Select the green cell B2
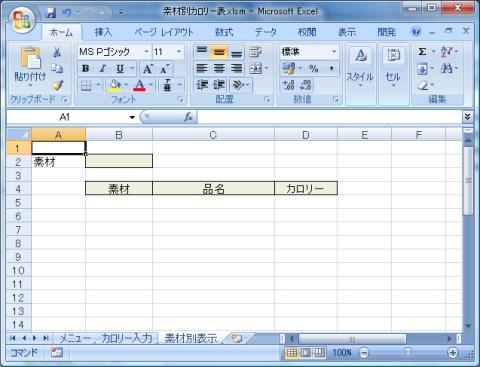The height and width of the screenshot is (367, 480). pyautogui.click(x=119, y=161)
